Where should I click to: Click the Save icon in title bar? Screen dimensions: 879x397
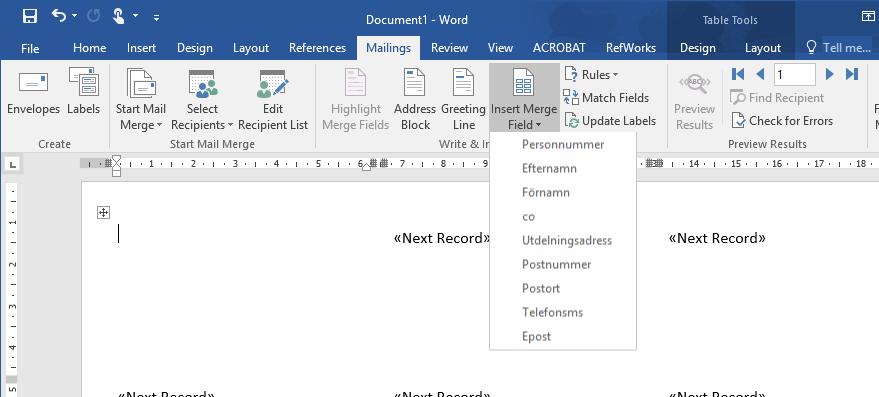point(30,16)
